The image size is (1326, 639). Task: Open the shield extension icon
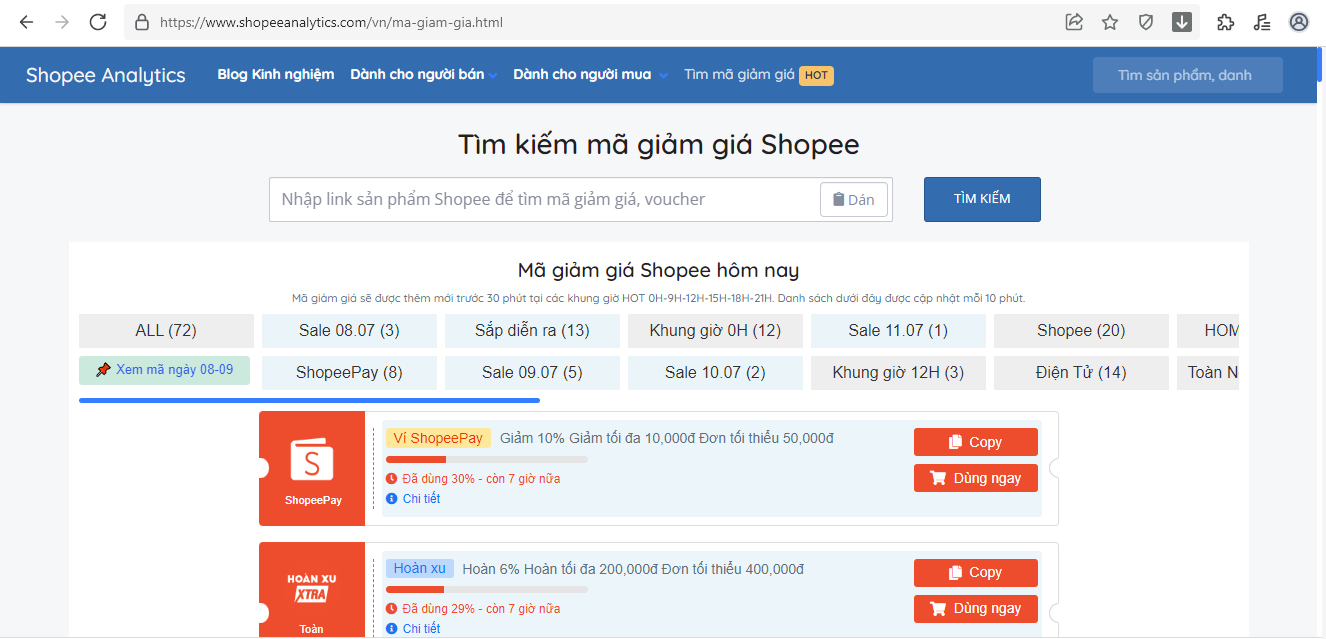click(x=1146, y=22)
